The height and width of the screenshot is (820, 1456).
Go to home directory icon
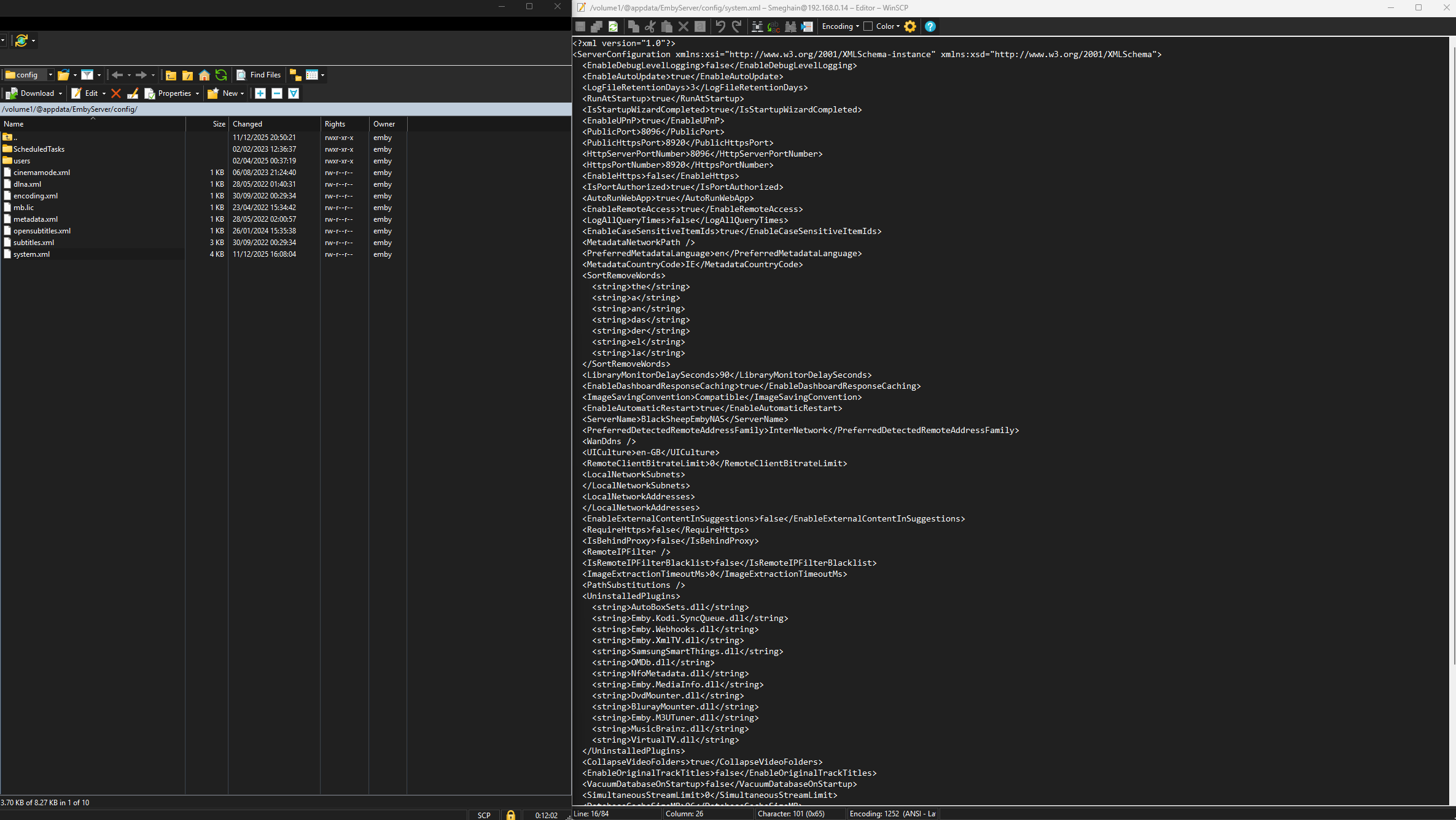204,75
